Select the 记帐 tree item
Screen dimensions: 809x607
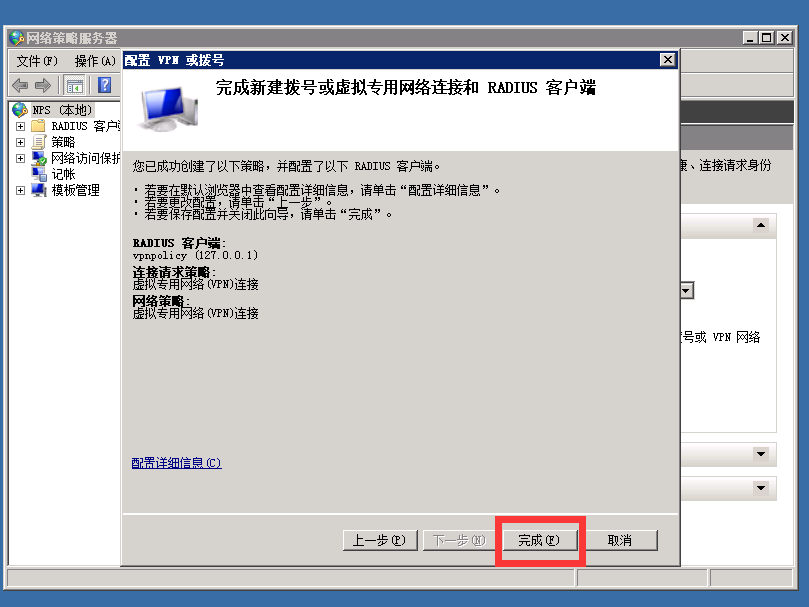[63, 174]
